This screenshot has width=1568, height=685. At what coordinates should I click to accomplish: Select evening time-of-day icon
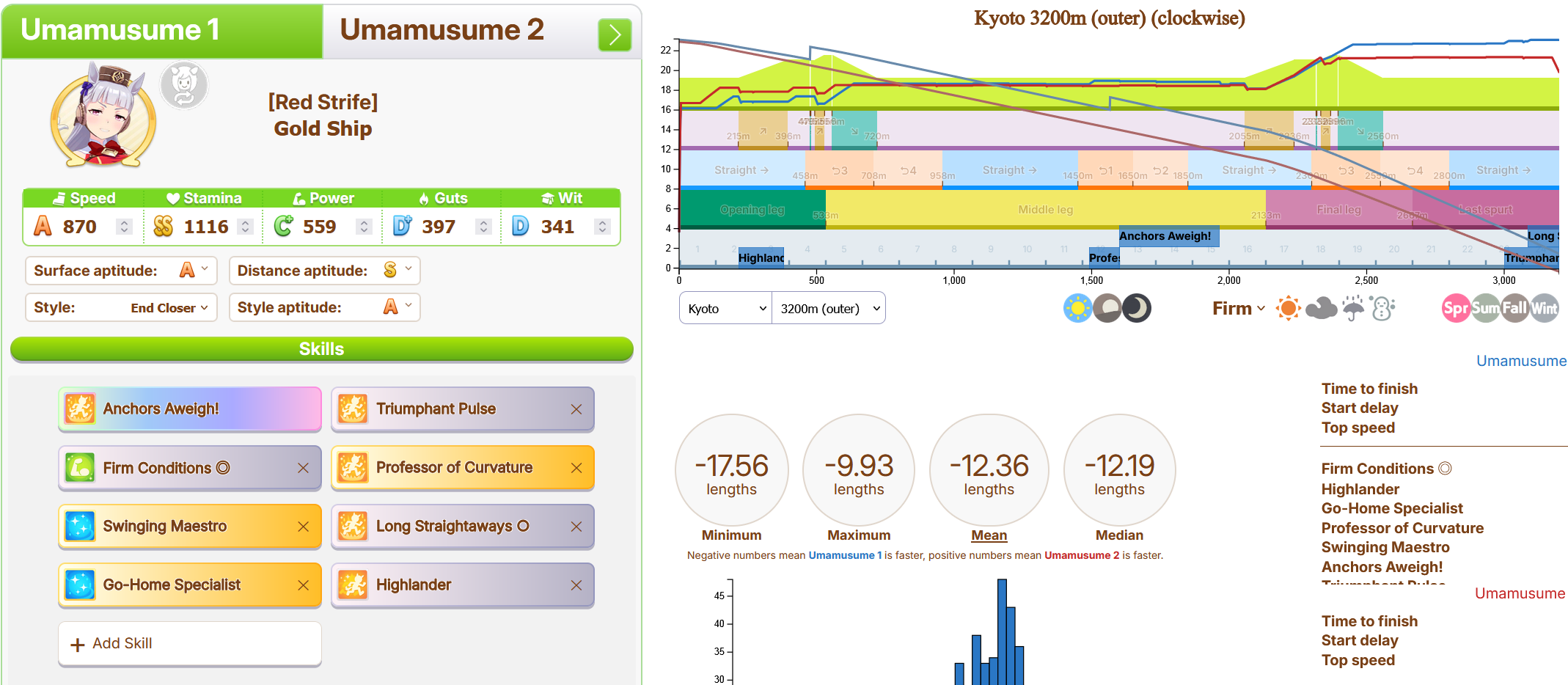click(1107, 309)
